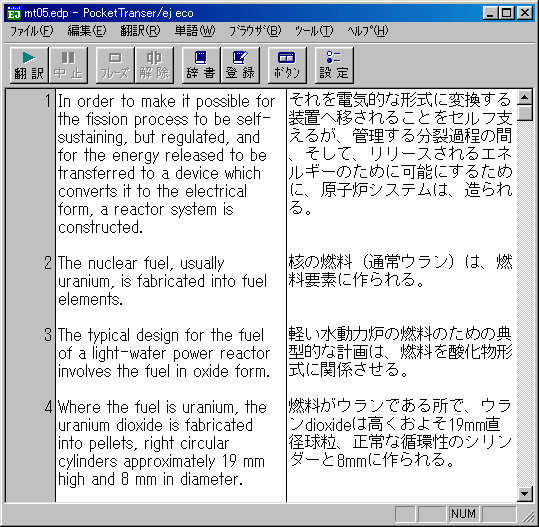Click the 翻訳 (Translate) play icon button

point(29,65)
